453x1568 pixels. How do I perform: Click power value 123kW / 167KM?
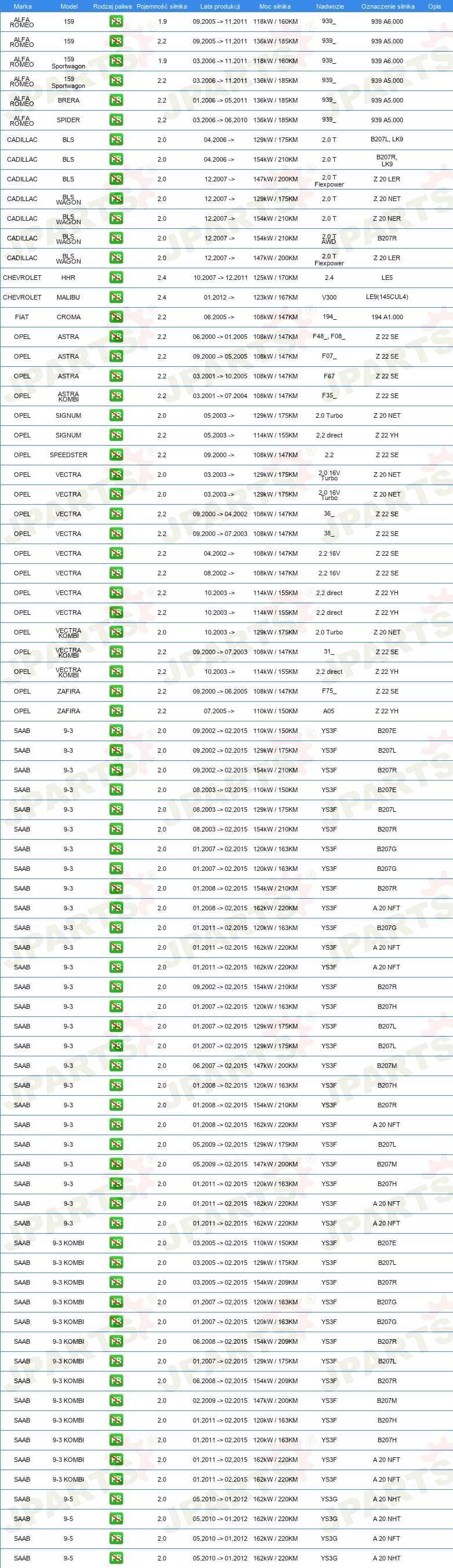275,297
